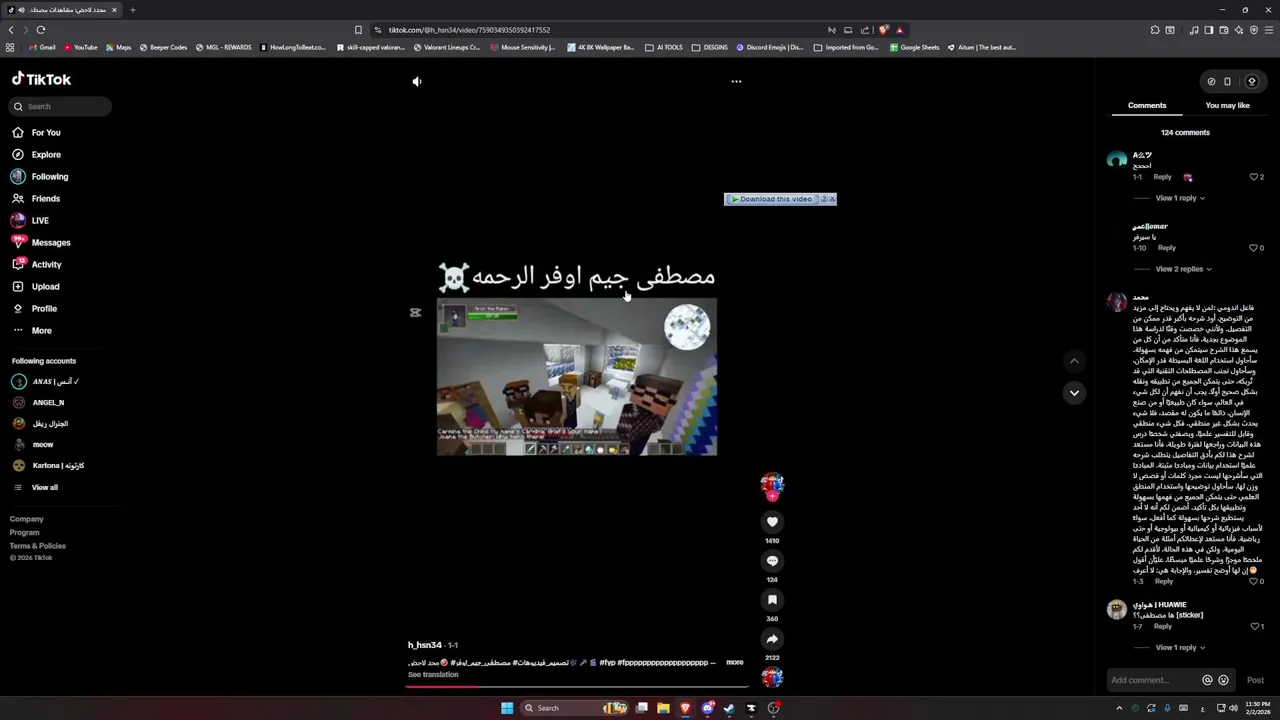Seek in the video progress bar
1280x720 pixels.
coord(577,688)
